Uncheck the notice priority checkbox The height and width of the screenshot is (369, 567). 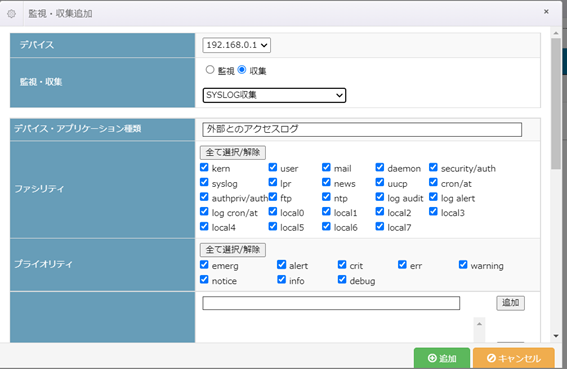[x=204, y=279]
